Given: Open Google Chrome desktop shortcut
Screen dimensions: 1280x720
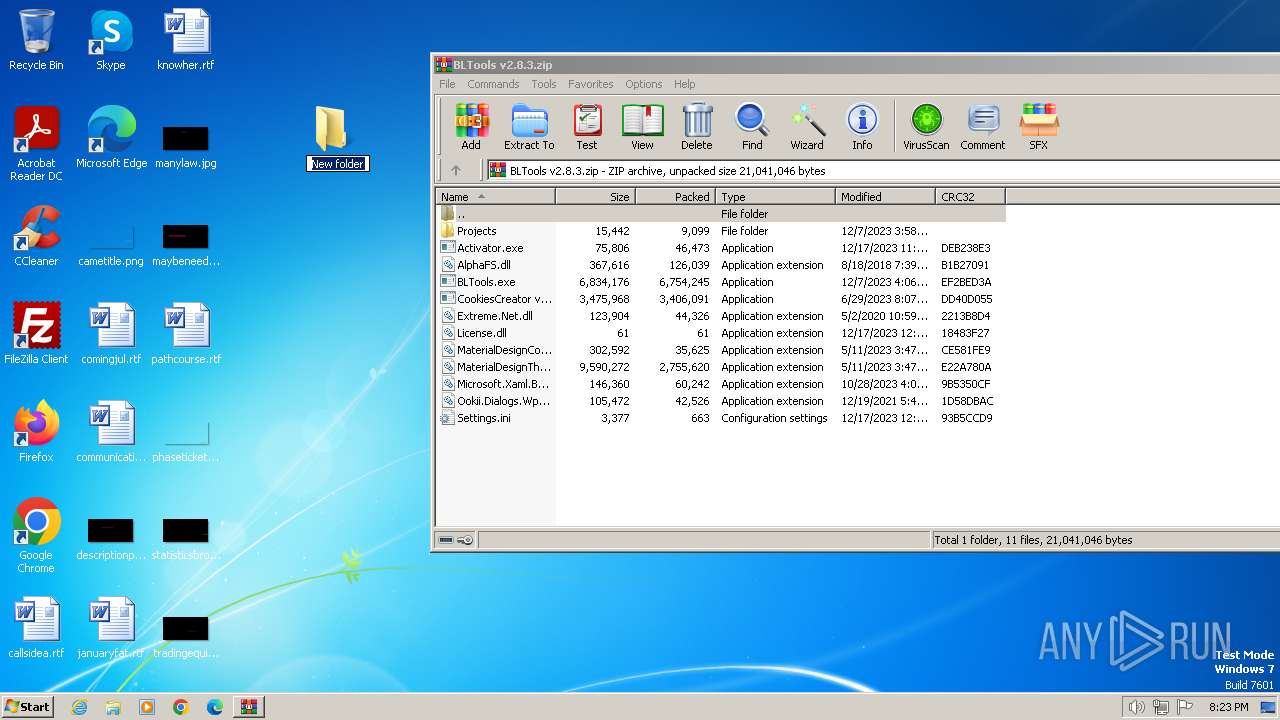Looking at the screenshot, I should point(36,537).
